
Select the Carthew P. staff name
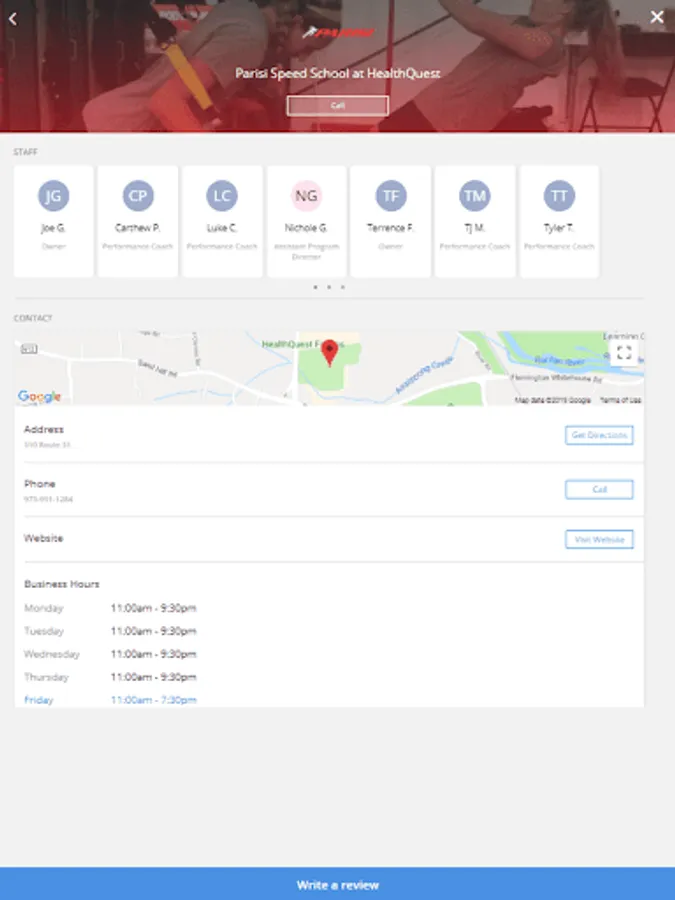138,228
